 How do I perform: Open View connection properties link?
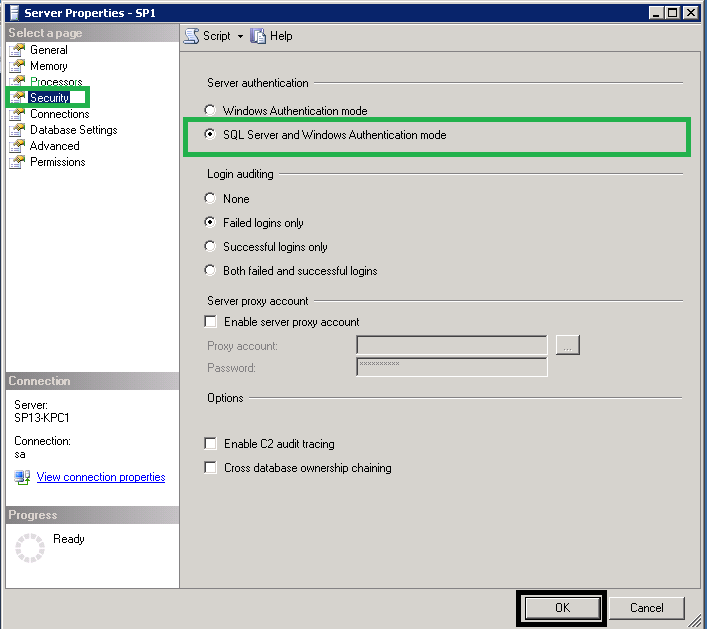(x=101, y=477)
